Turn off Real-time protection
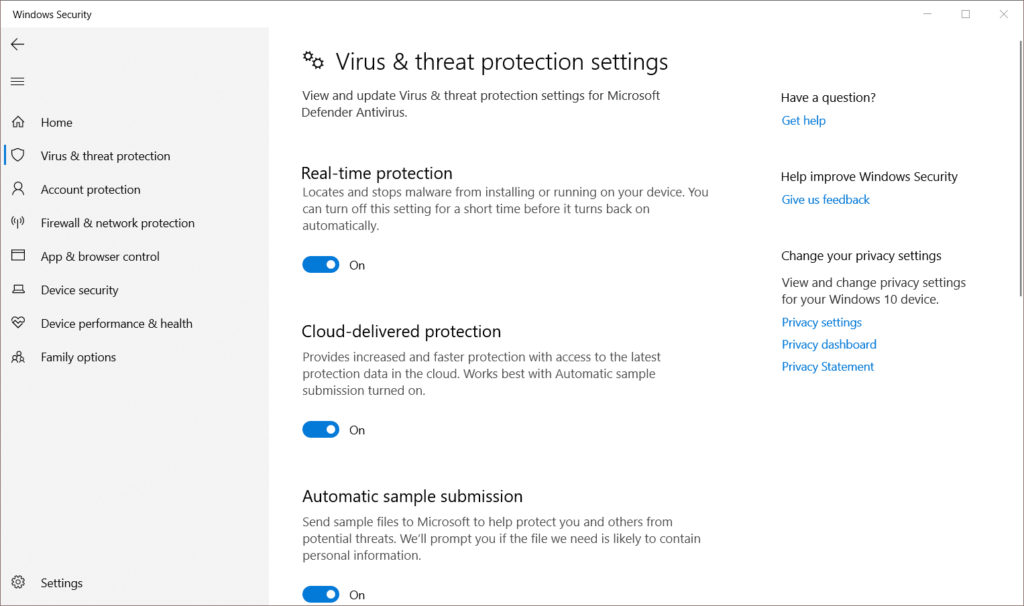Image resolution: width=1024 pixels, height=606 pixels. (x=320, y=264)
